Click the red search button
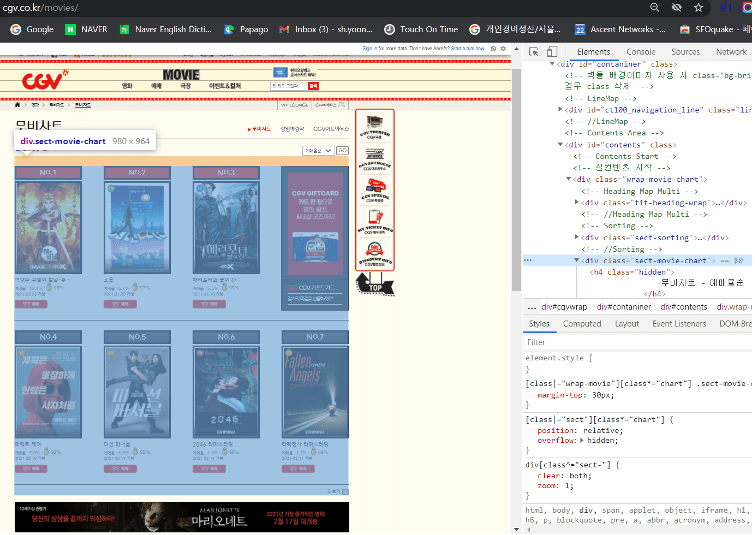Image resolution: width=755 pixels, height=535 pixels. (313, 86)
